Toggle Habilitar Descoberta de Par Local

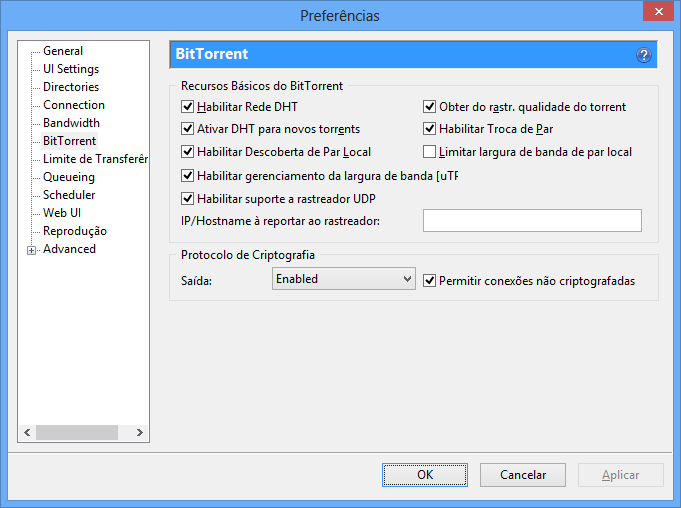click(187, 152)
